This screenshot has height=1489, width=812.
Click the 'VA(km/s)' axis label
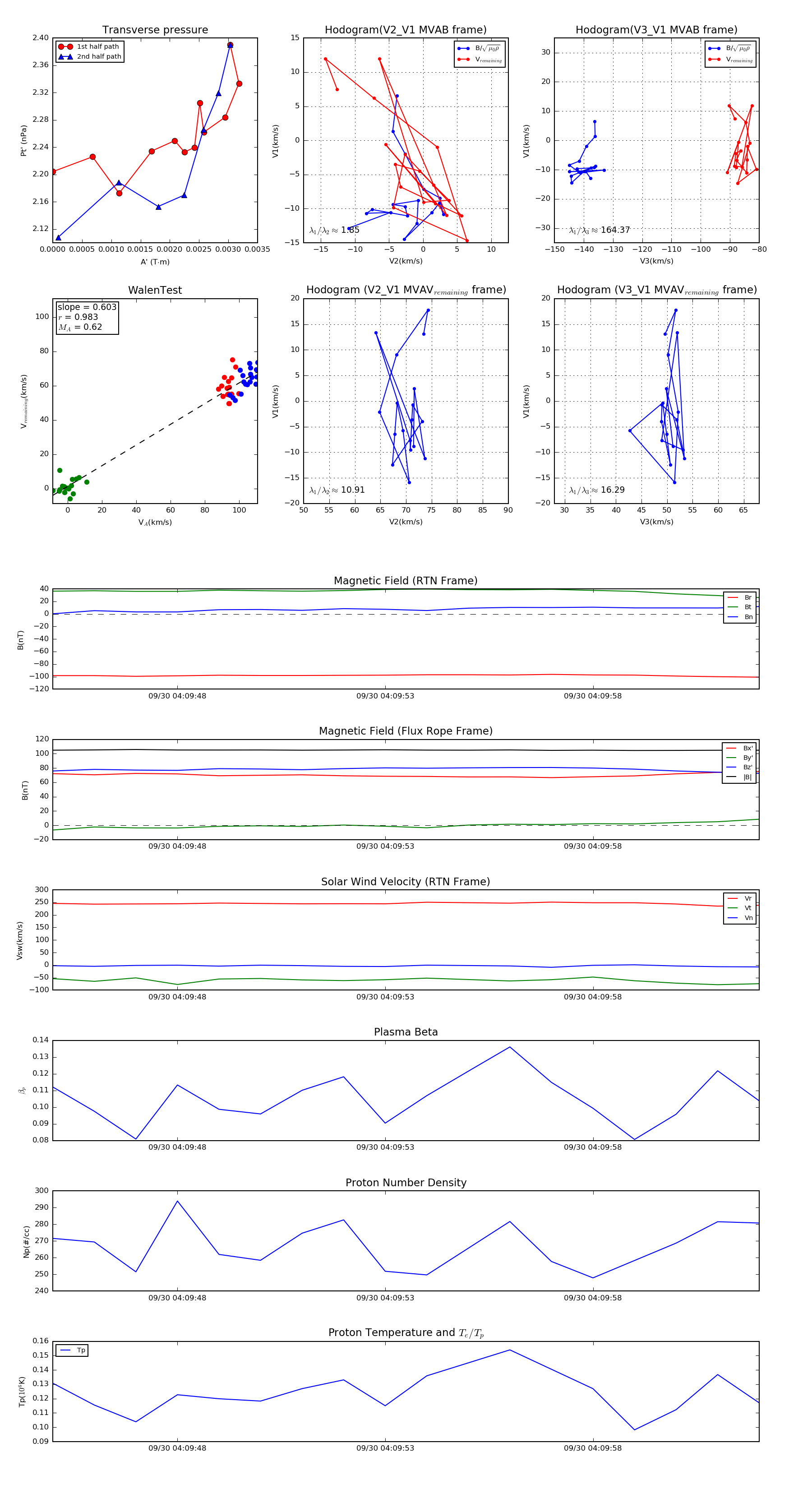tap(155, 523)
